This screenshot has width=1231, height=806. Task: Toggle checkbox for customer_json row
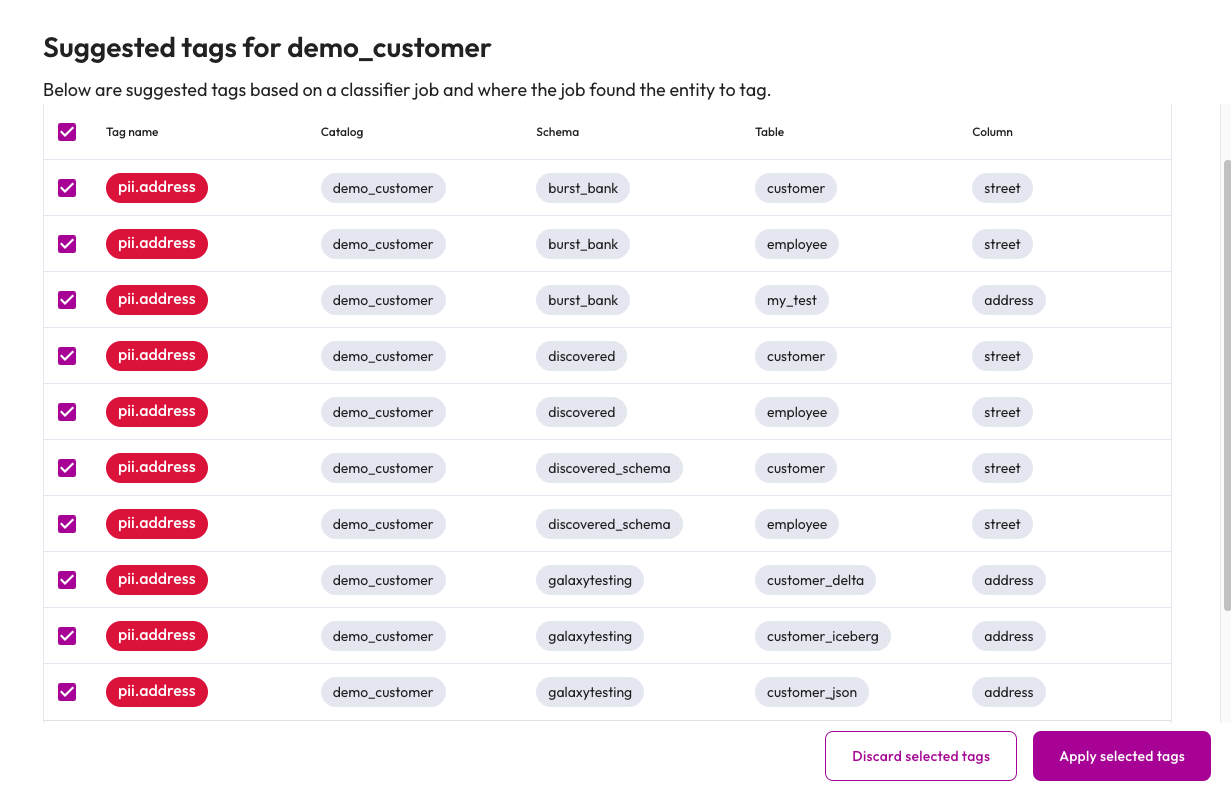67,692
